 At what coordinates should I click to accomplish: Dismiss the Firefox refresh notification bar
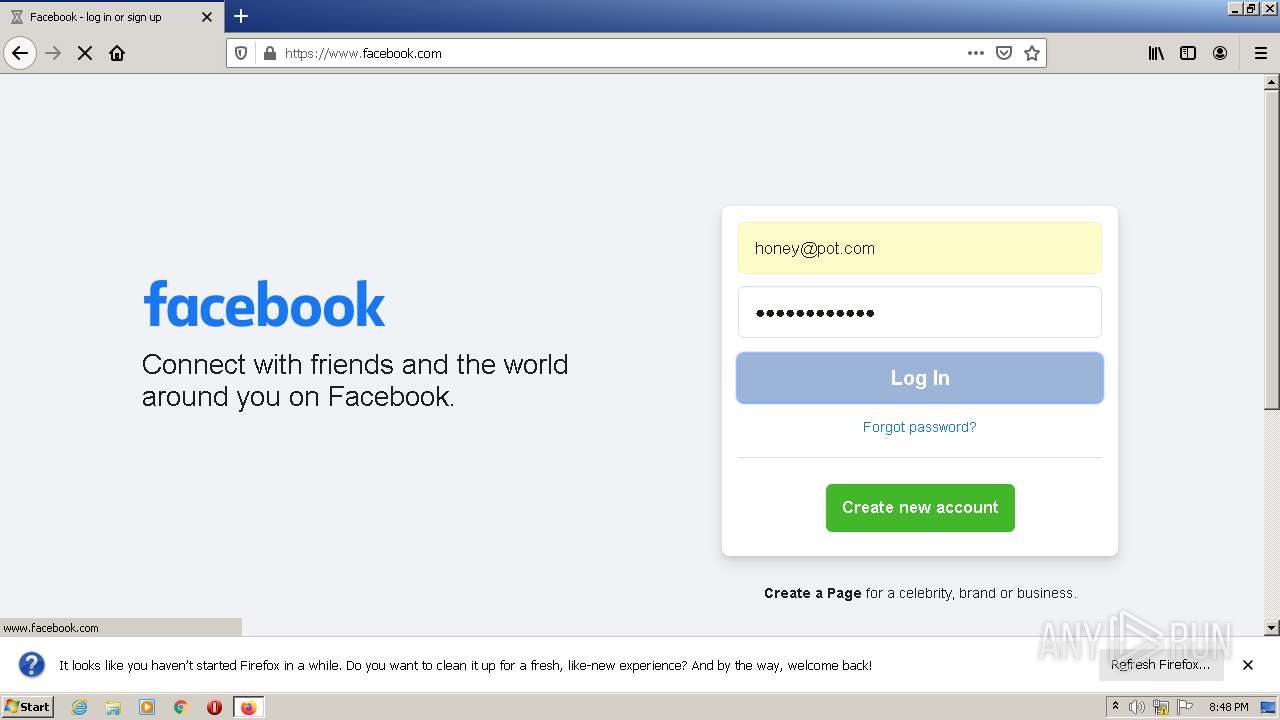click(1248, 665)
